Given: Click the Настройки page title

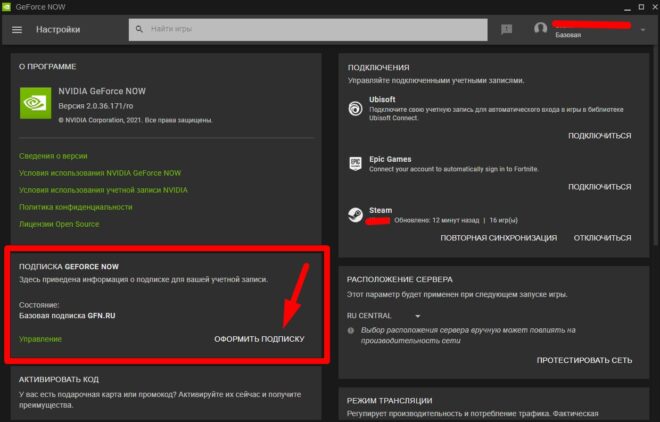Looking at the screenshot, I should click(58, 29).
